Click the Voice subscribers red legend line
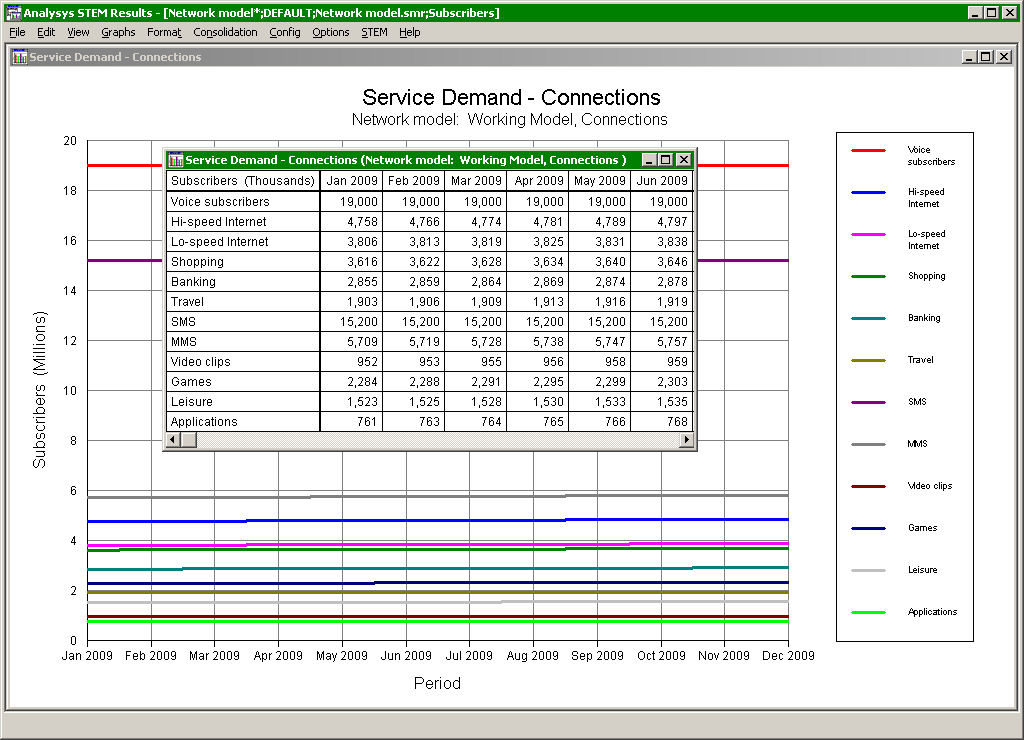The width and height of the screenshot is (1024, 740). tap(868, 150)
